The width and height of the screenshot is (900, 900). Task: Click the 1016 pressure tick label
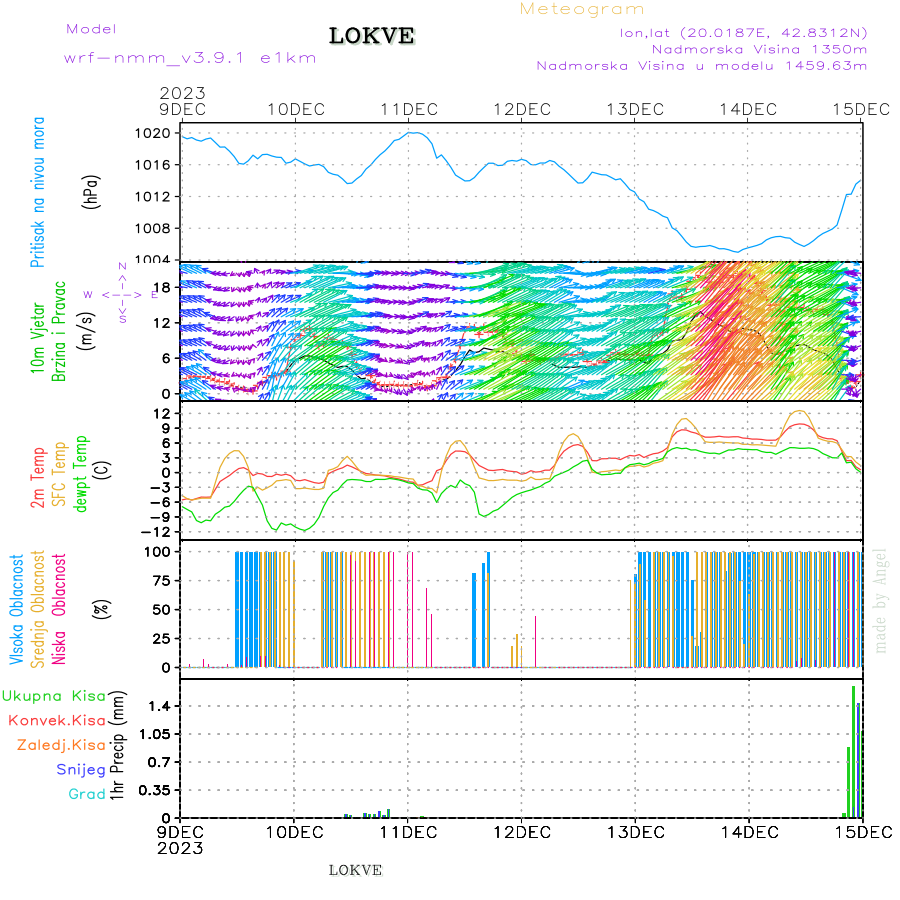pyautogui.click(x=153, y=165)
